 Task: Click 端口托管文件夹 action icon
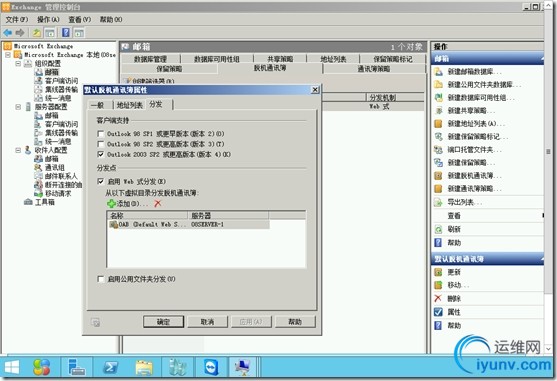(x=438, y=149)
